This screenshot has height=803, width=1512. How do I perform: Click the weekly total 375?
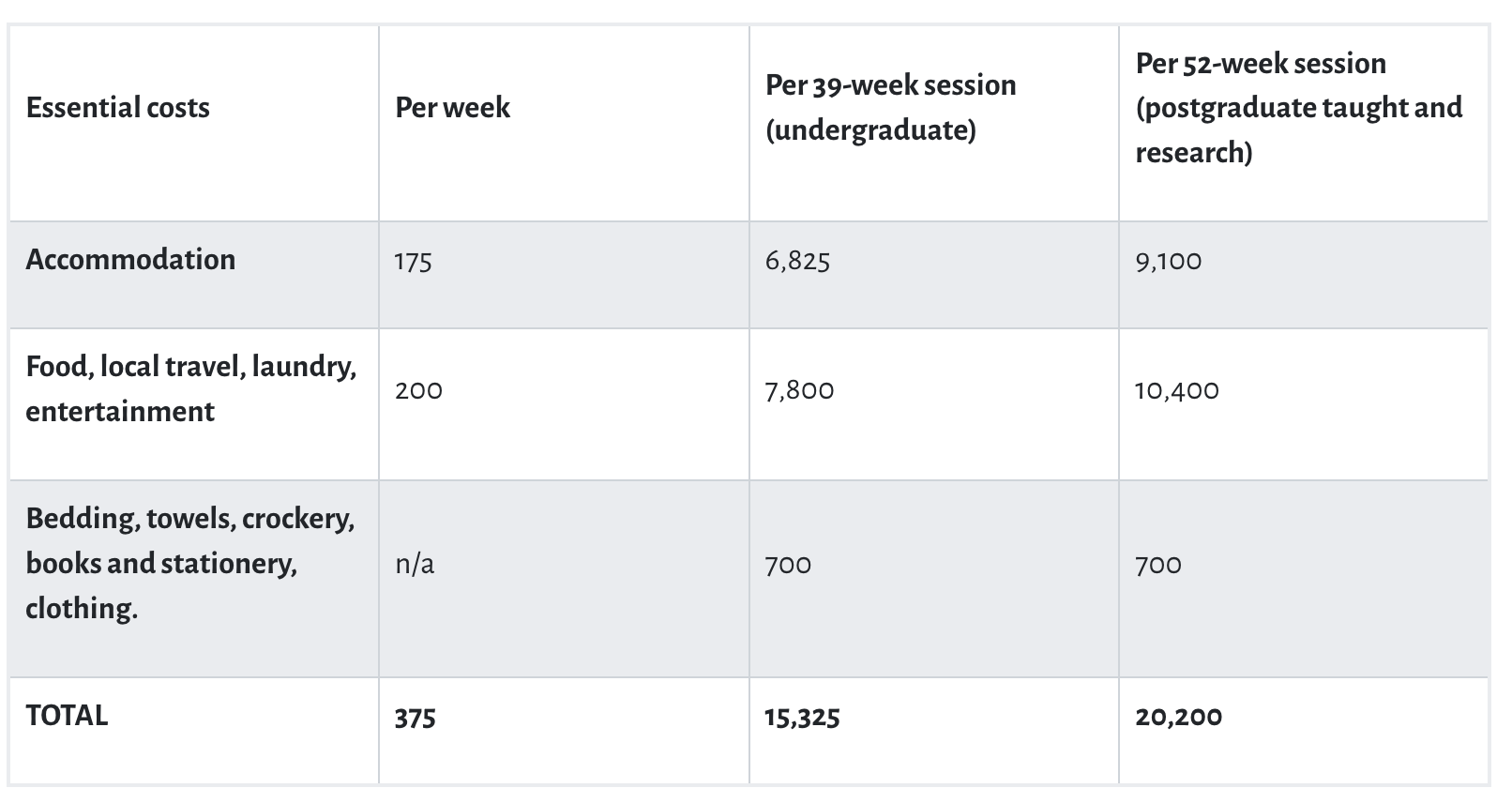pyautogui.click(x=415, y=718)
